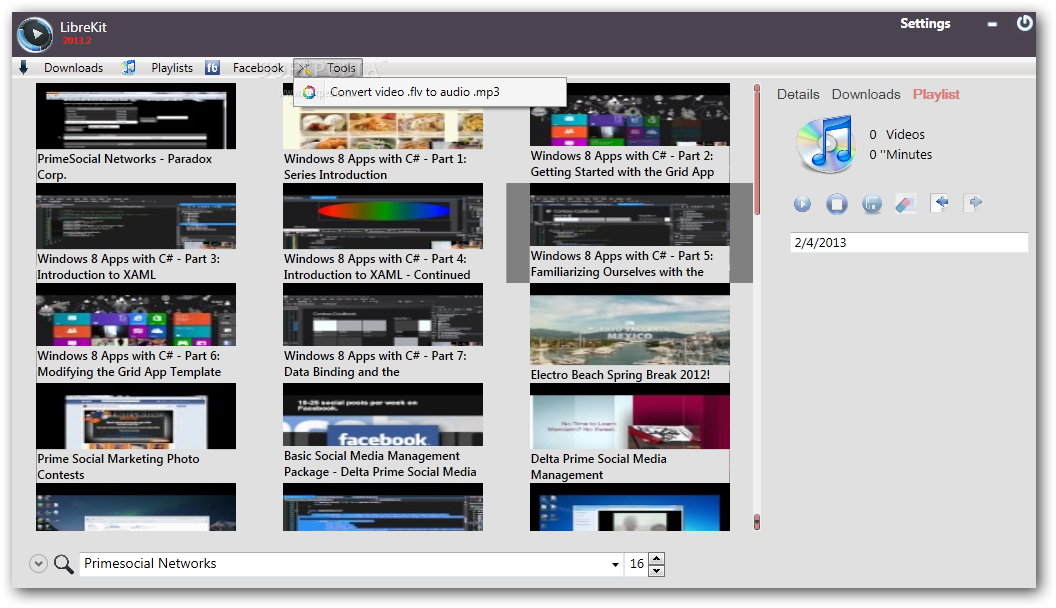
Task: Click the 16 results count field
Action: (637, 564)
